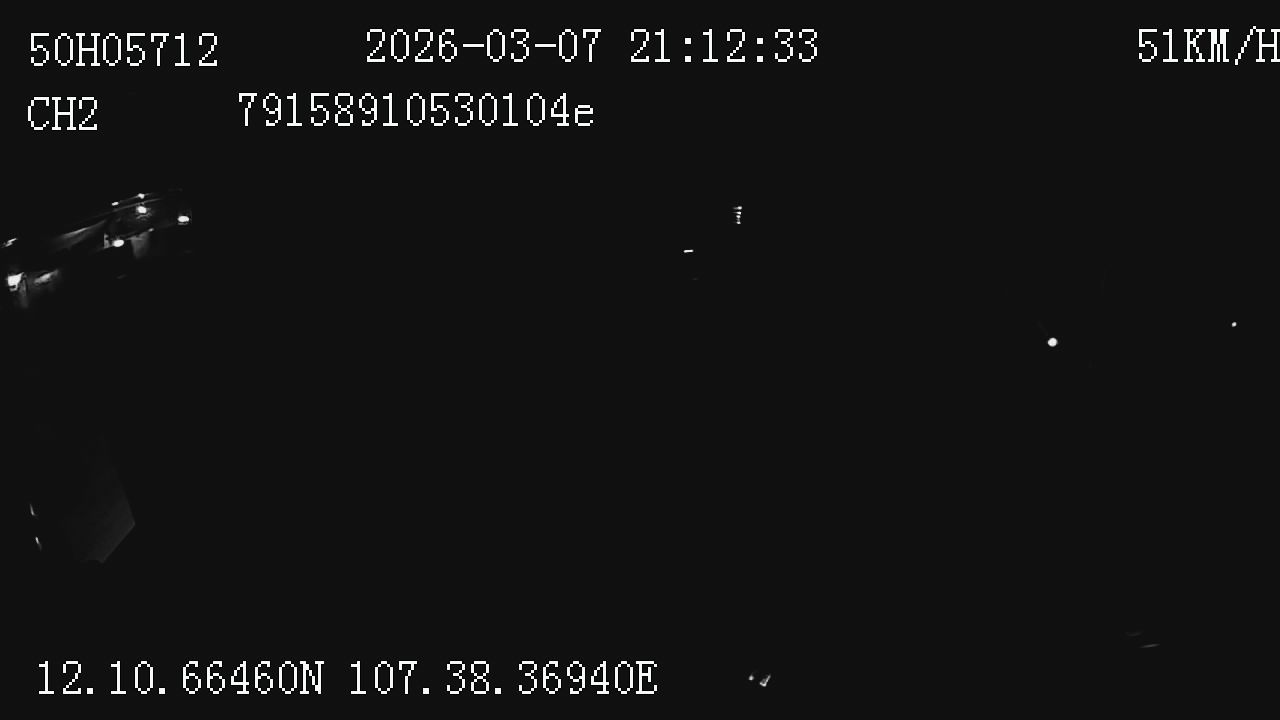The height and width of the screenshot is (720, 1280).
Task: Click the longitude value 107.38.36940E
Action: (x=503, y=678)
